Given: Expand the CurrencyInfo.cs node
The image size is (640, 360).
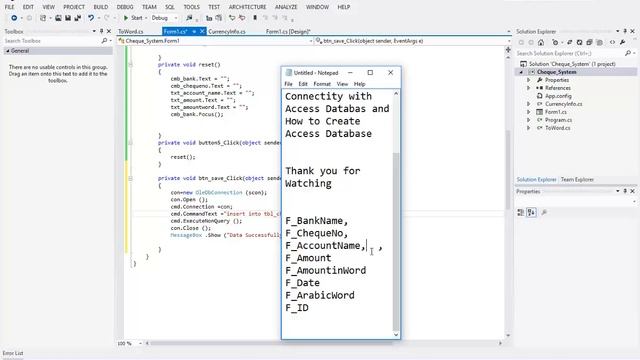Looking at the screenshot, I should coord(529,104).
